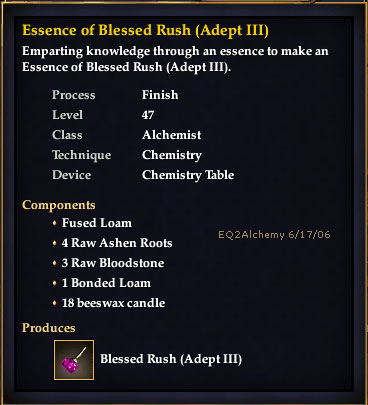This screenshot has width=368, height=405.
Task: Click the Alchemist class value
Action: tap(172, 135)
